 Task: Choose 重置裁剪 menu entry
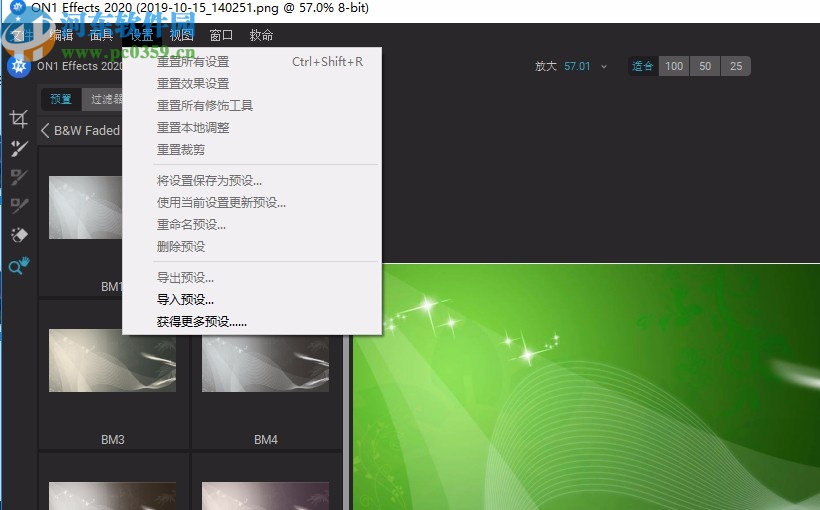click(252, 150)
